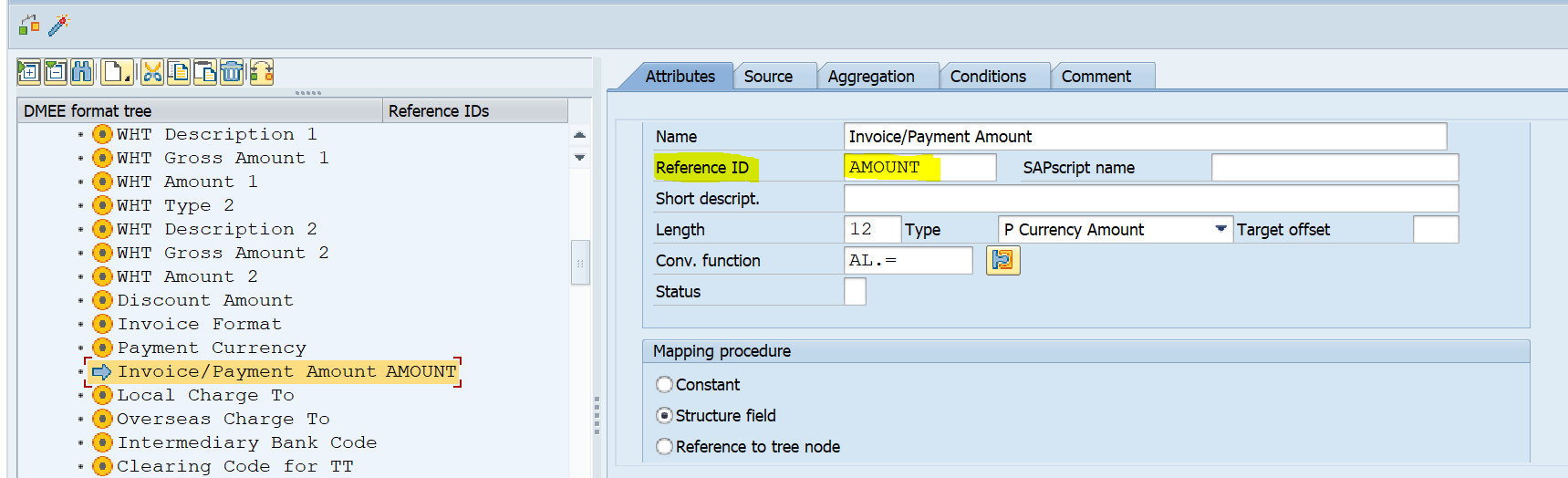Click the magic wand icon in top toolbar
The height and width of the screenshot is (478, 1568).
(58, 26)
